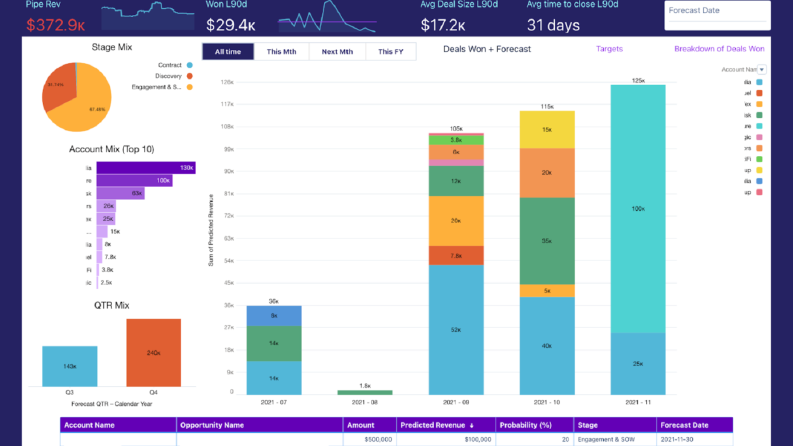Click the Discovery legend red dot
The width and height of the screenshot is (793, 446).
tap(190, 76)
